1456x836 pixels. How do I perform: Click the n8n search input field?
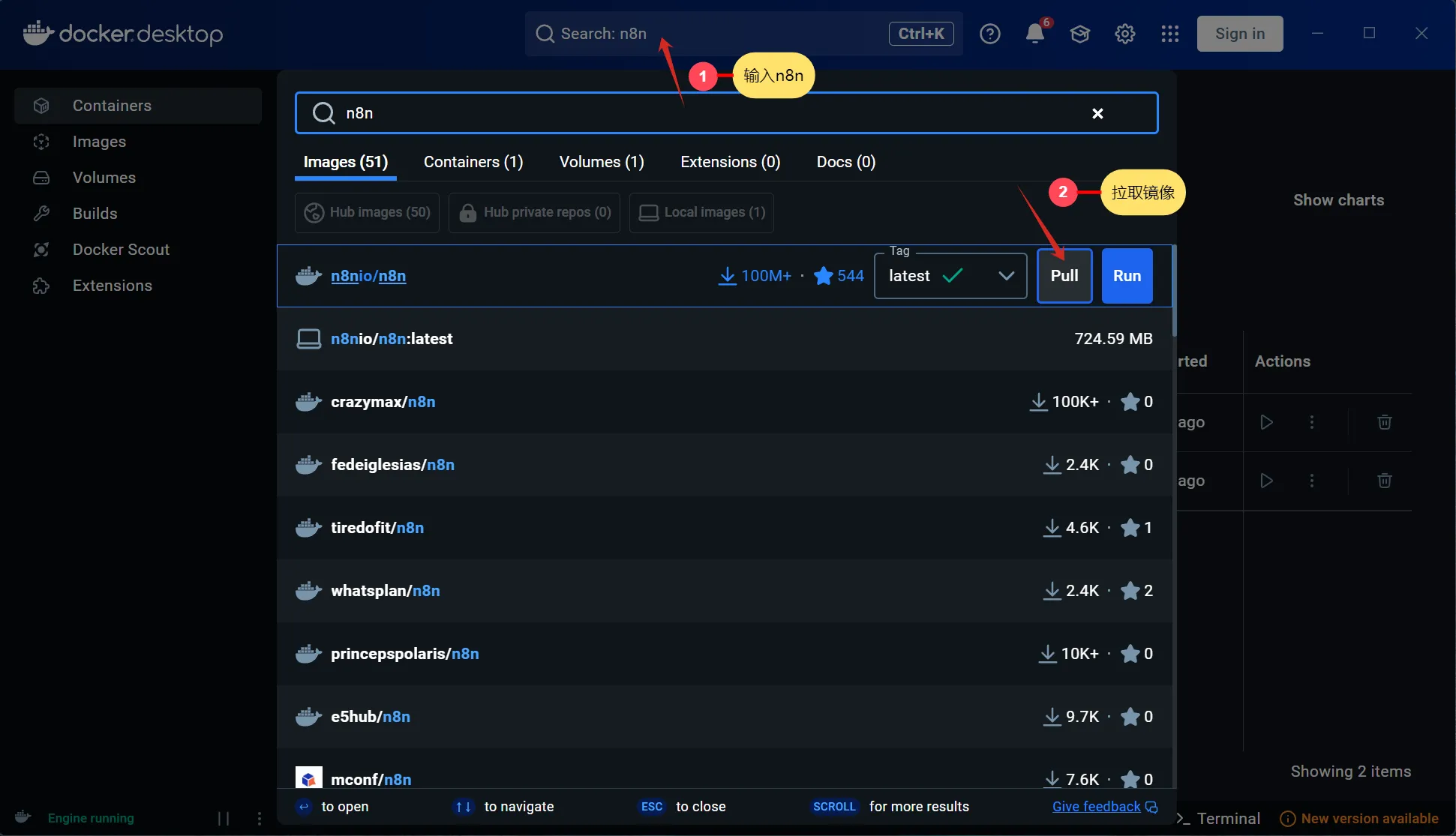coord(705,113)
